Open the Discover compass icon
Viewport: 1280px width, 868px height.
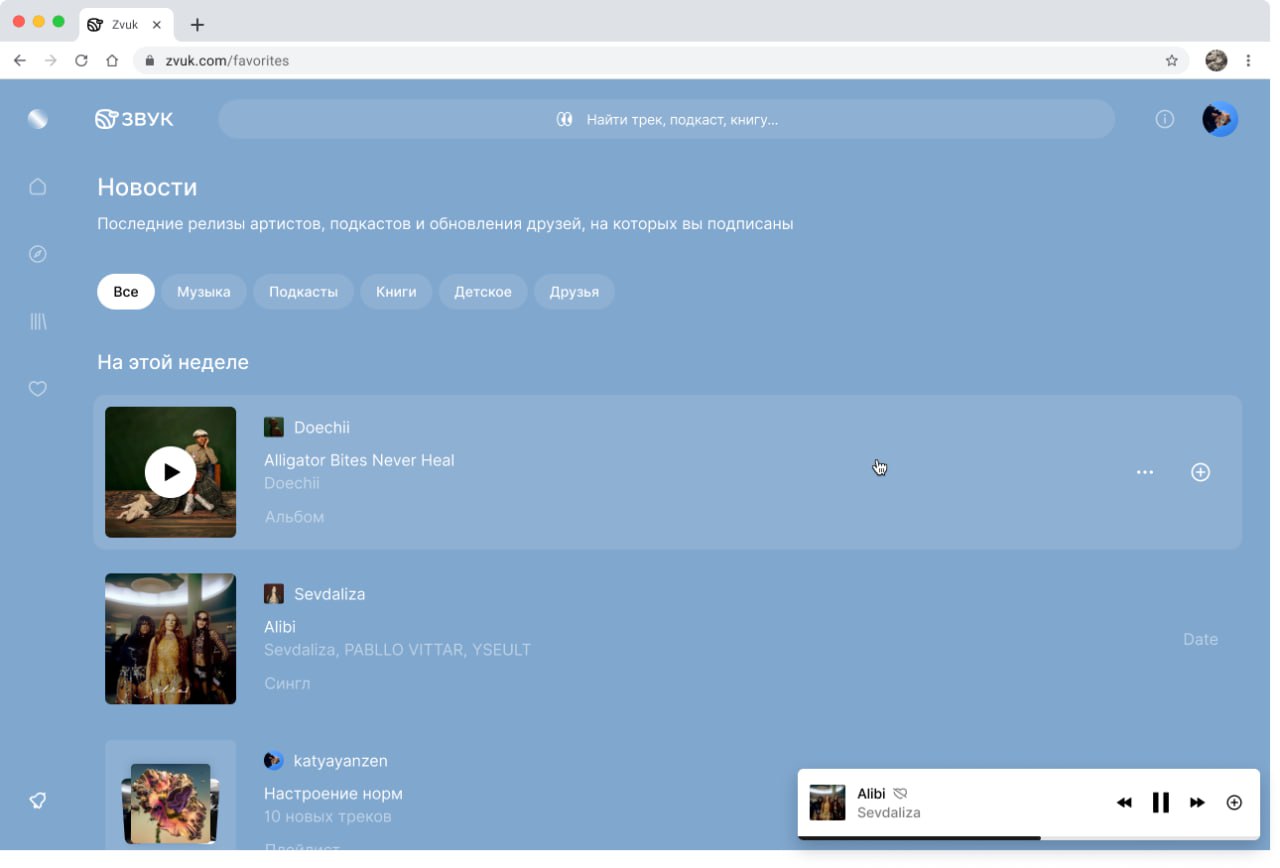tap(38, 254)
